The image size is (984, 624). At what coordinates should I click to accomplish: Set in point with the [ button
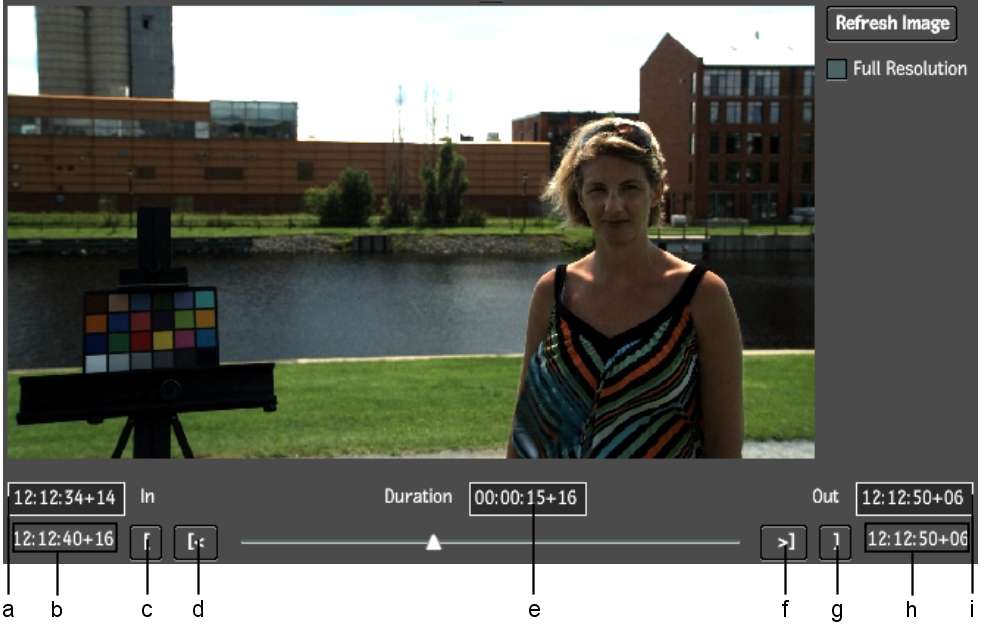point(146,542)
